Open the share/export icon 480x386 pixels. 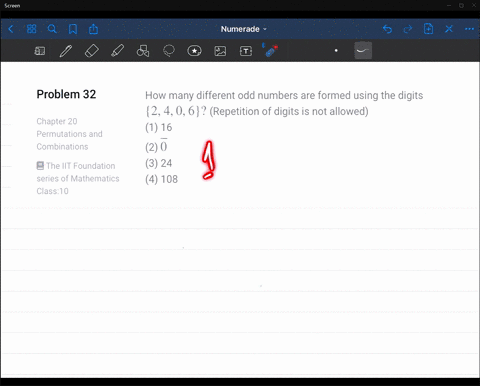[x=93, y=29]
